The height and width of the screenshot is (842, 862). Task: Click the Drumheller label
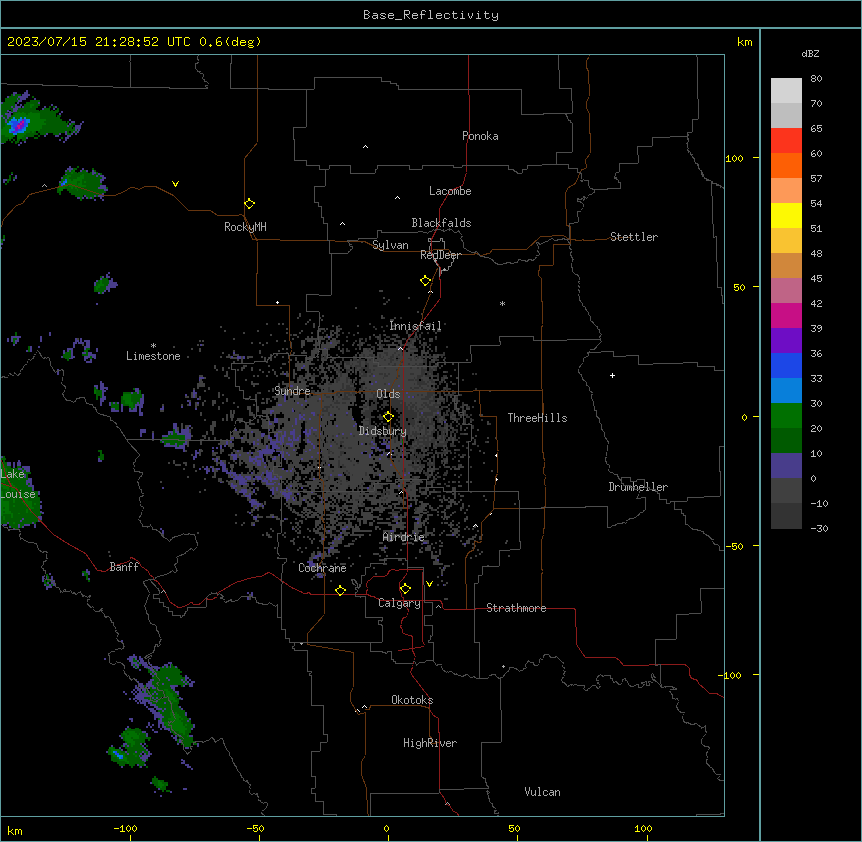tap(638, 487)
